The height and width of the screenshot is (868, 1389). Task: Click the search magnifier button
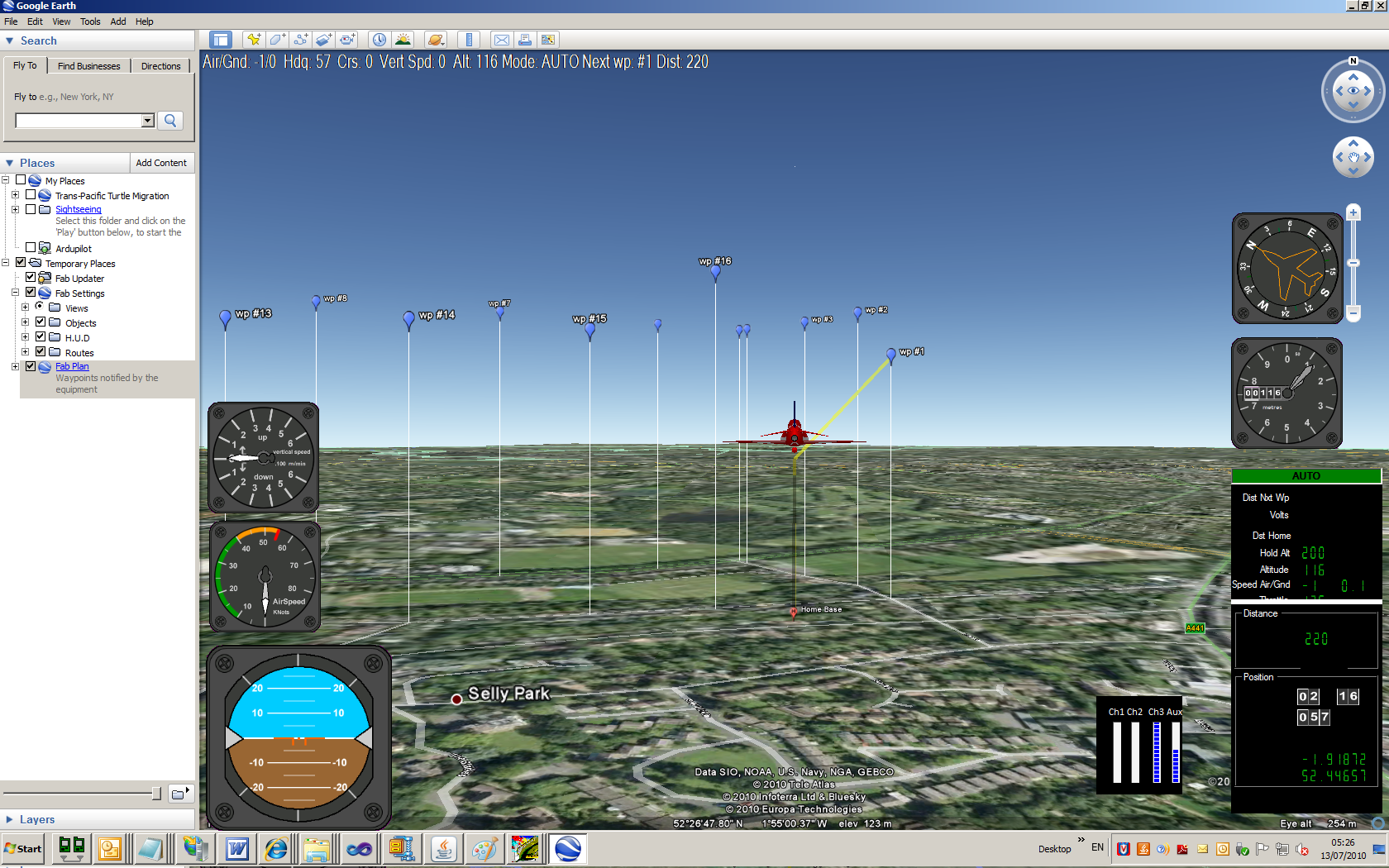pyautogui.click(x=170, y=121)
